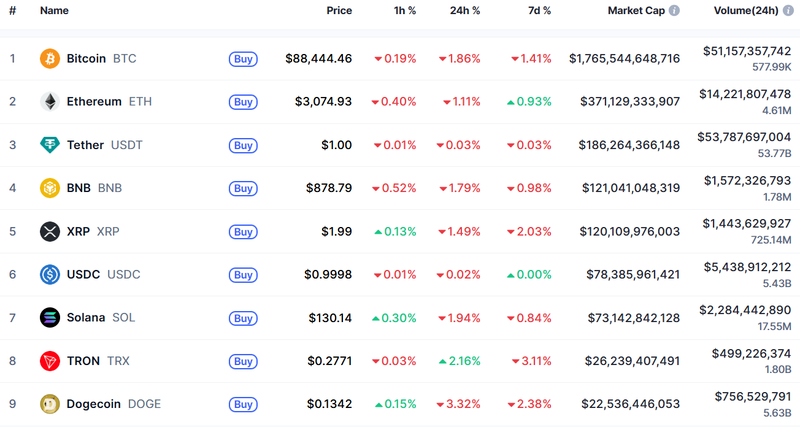Click the Dogecoin logo icon
Viewport: 800px width, 427px height.
click(49, 404)
